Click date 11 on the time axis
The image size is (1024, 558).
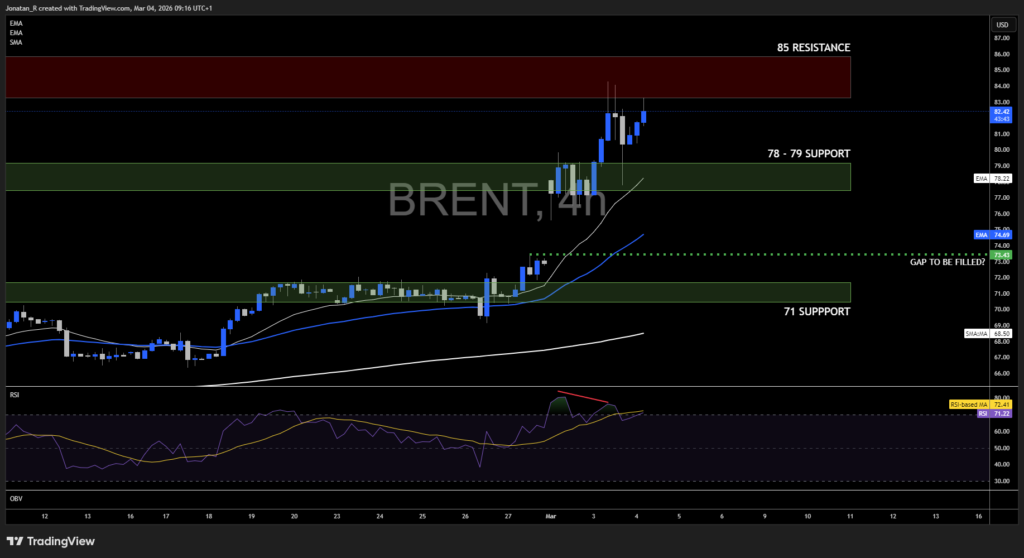[850, 516]
